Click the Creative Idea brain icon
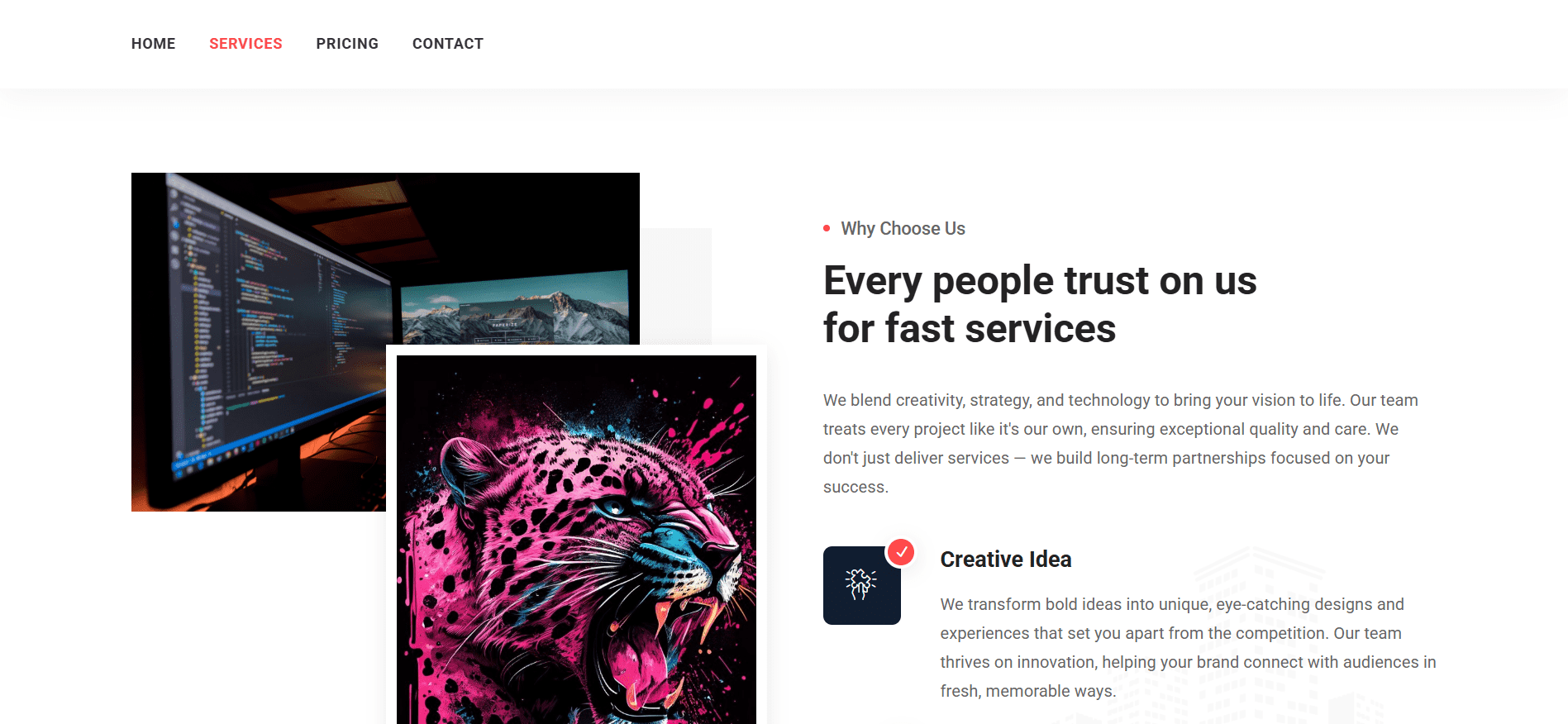This screenshot has width=1568, height=724. coord(860,584)
